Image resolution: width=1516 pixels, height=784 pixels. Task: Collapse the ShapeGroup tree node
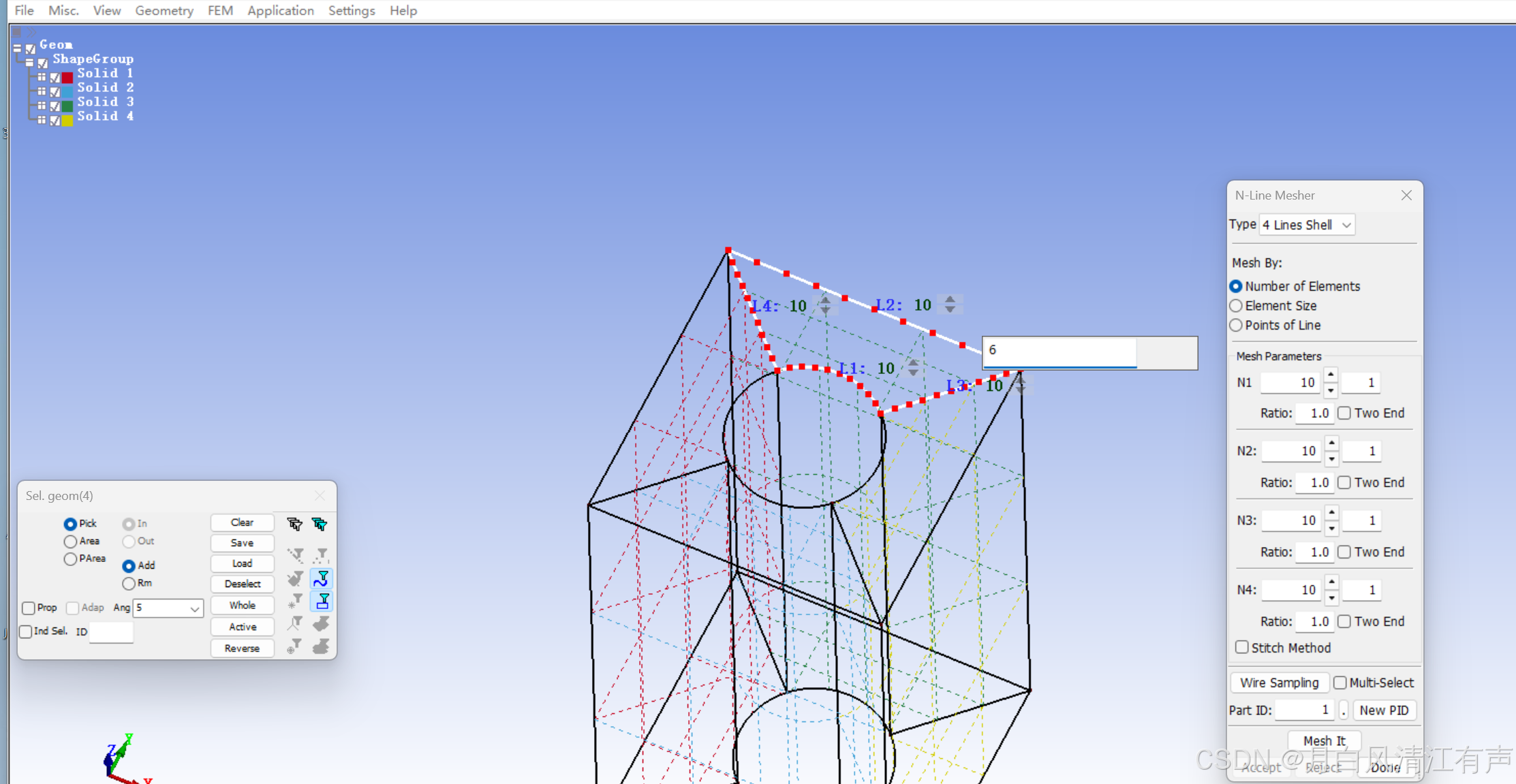(x=29, y=63)
